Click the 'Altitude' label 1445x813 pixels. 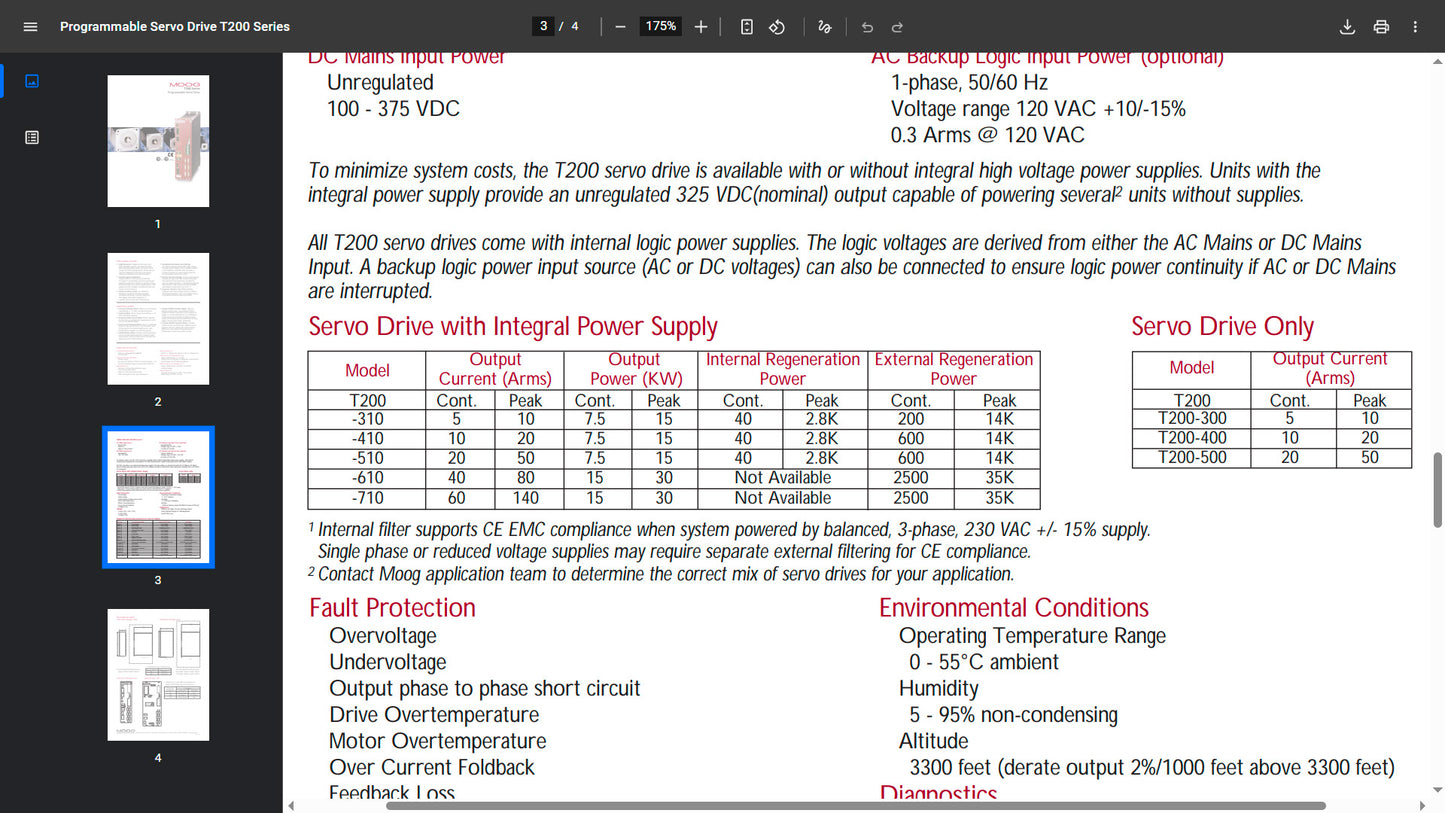(934, 741)
